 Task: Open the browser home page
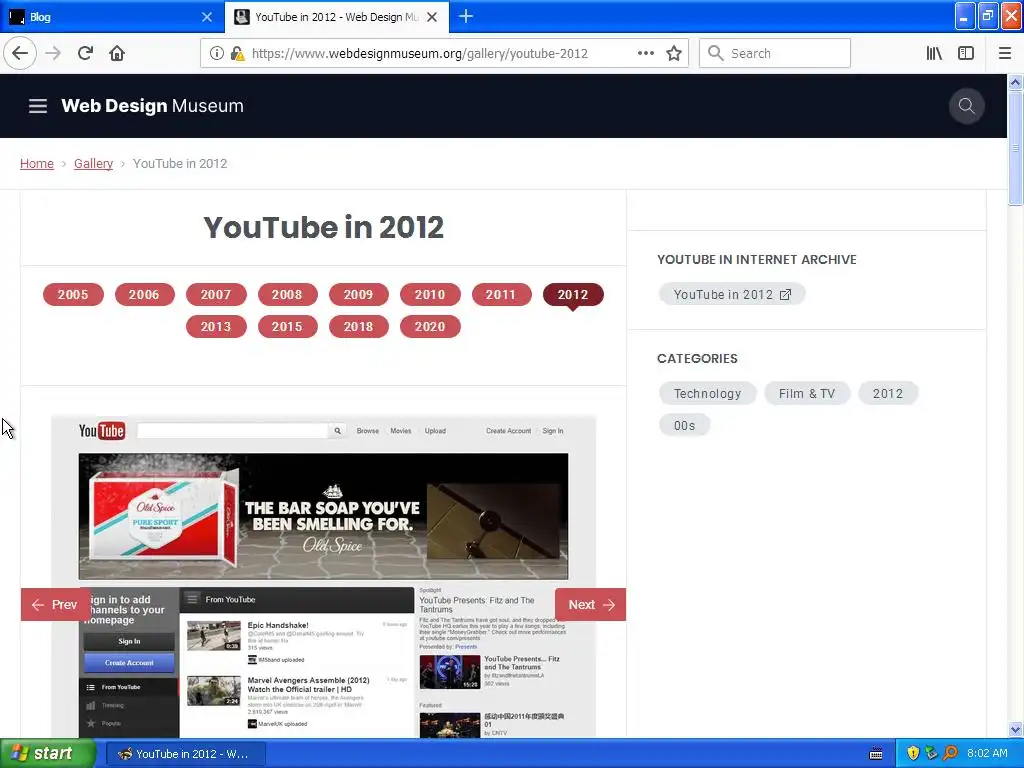[117, 53]
